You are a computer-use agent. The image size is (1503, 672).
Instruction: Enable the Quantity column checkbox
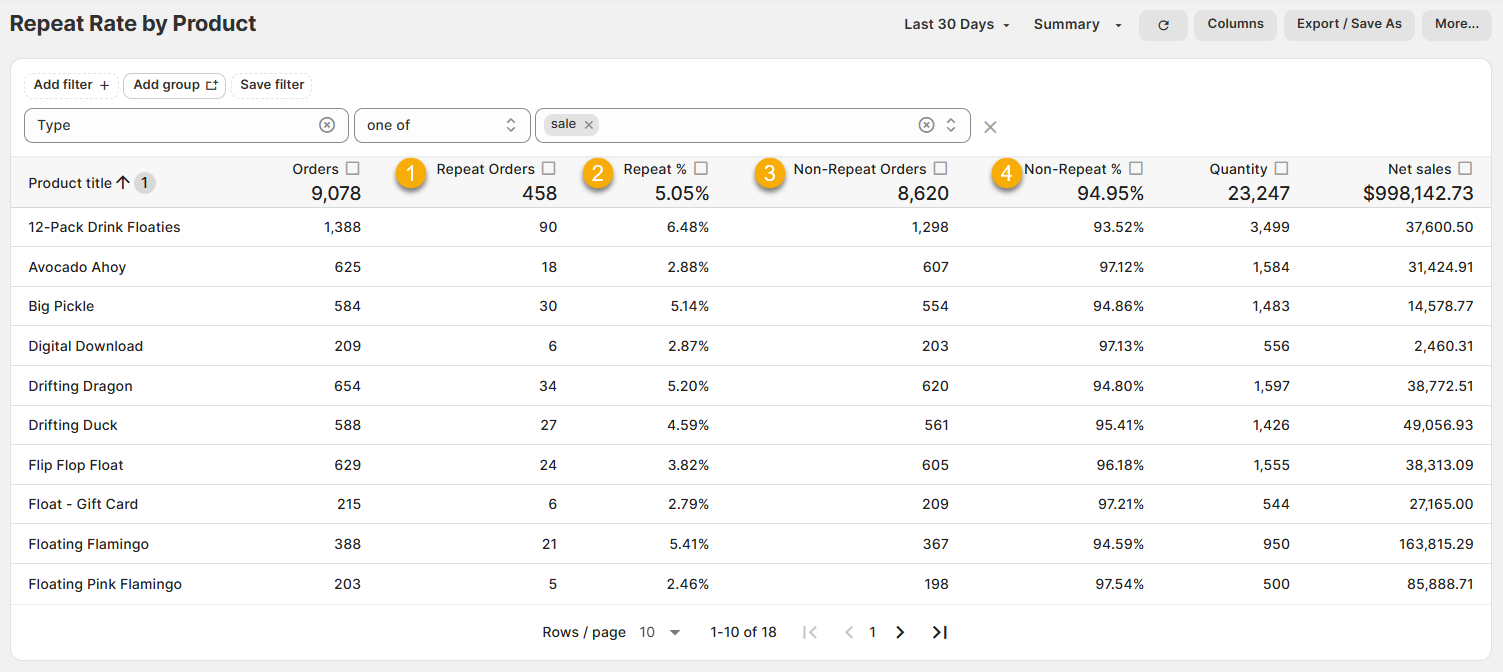coord(1281,169)
